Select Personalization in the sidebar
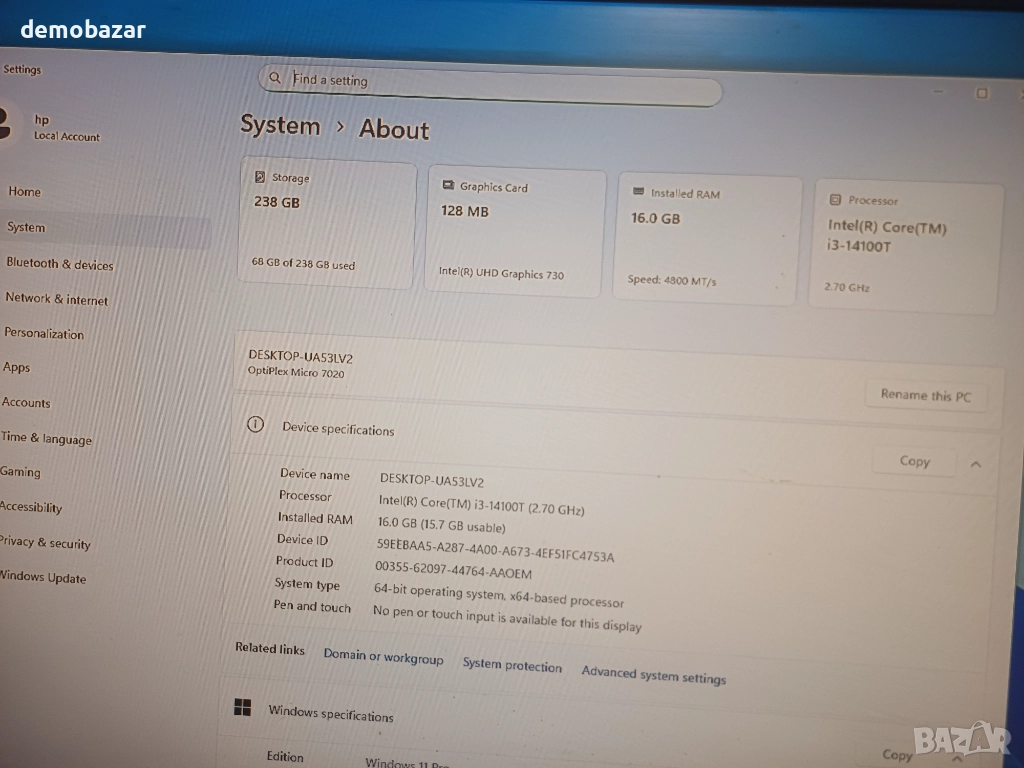The width and height of the screenshot is (1024, 768). [44, 334]
